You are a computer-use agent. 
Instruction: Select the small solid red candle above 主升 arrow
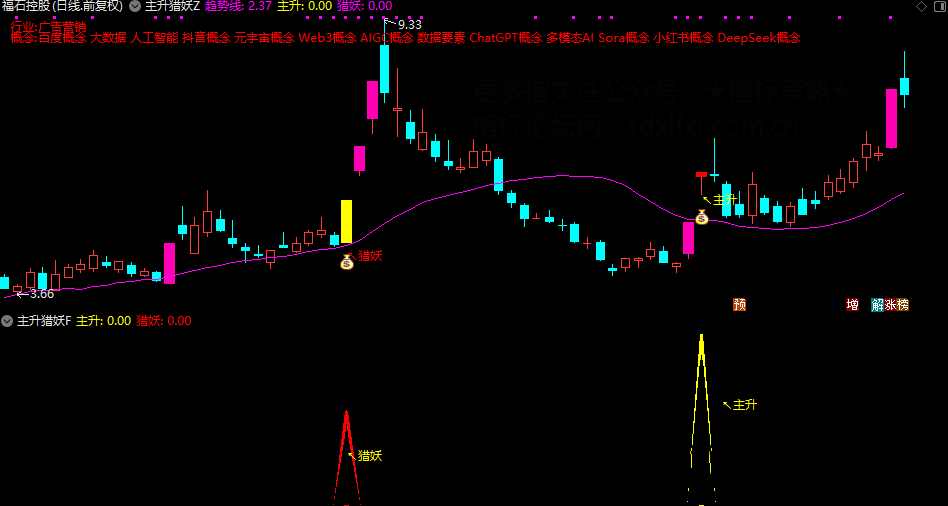point(701,174)
